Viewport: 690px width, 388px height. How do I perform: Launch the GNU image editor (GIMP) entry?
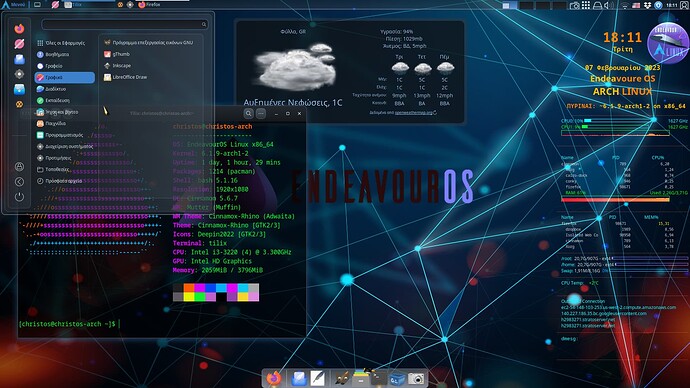(150, 43)
